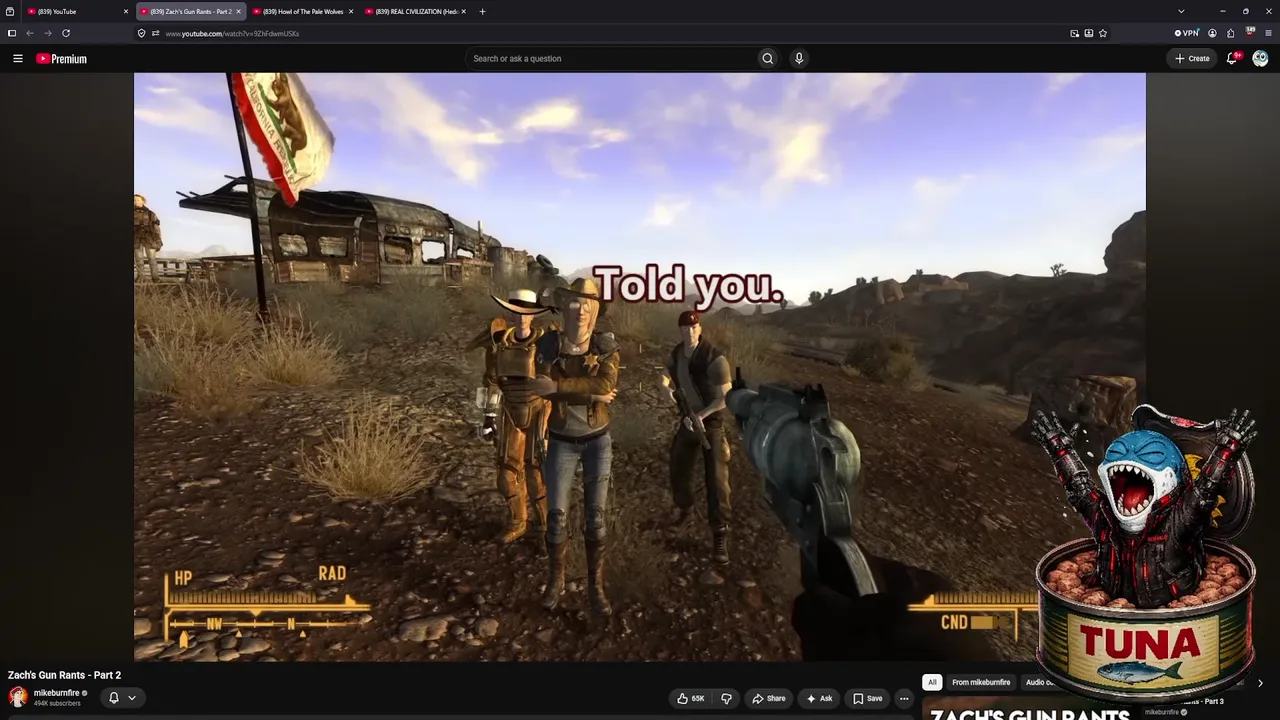
Task: Click the search magnifier button
Action: click(767, 59)
